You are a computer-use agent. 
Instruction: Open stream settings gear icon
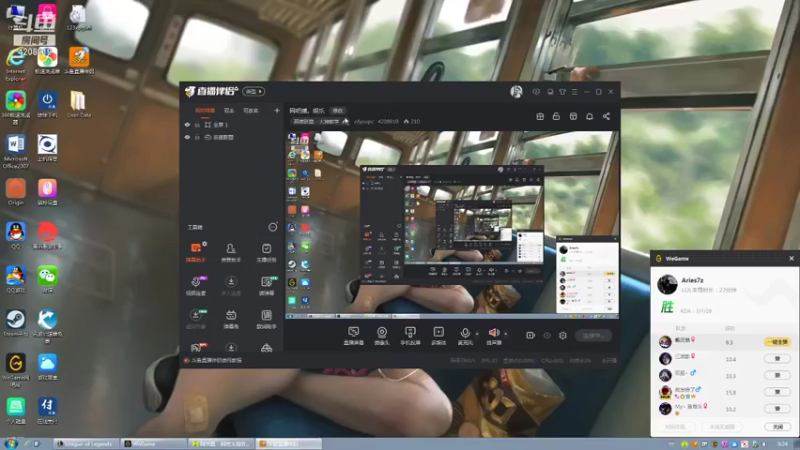coord(563,335)
